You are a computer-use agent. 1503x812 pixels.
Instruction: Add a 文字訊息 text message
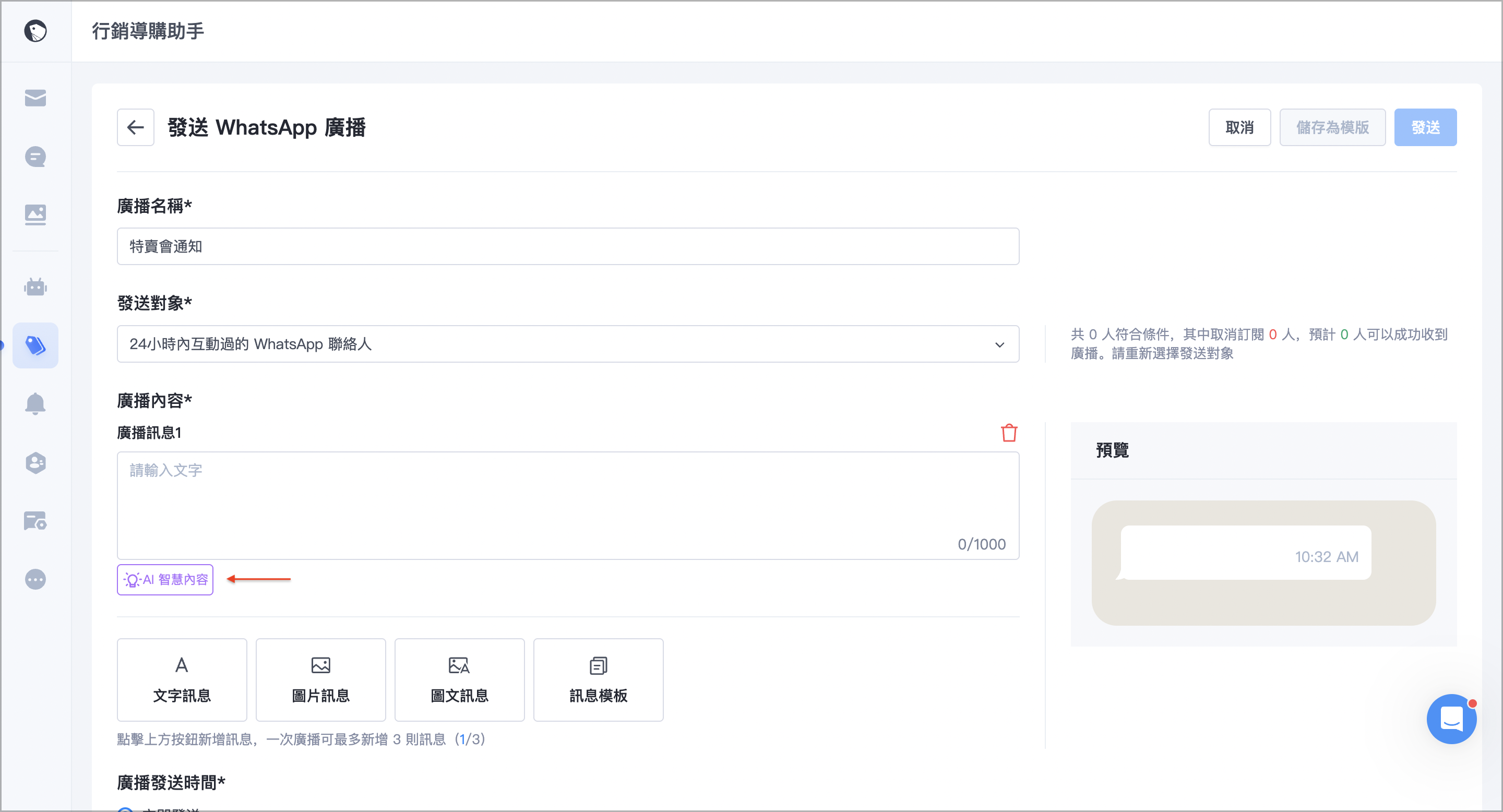tap(182, 679)
